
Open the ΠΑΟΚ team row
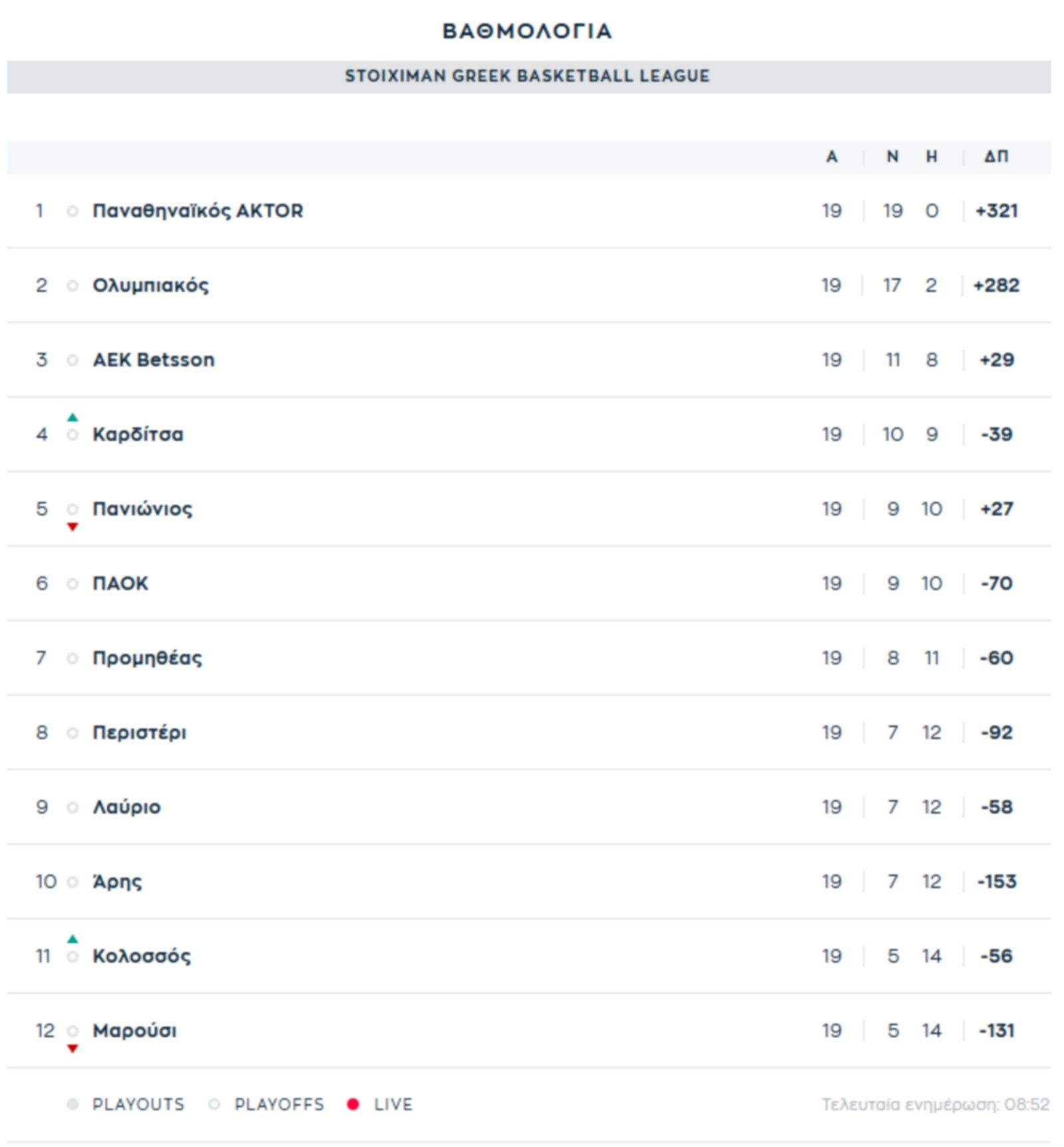(x=120, y=583)
